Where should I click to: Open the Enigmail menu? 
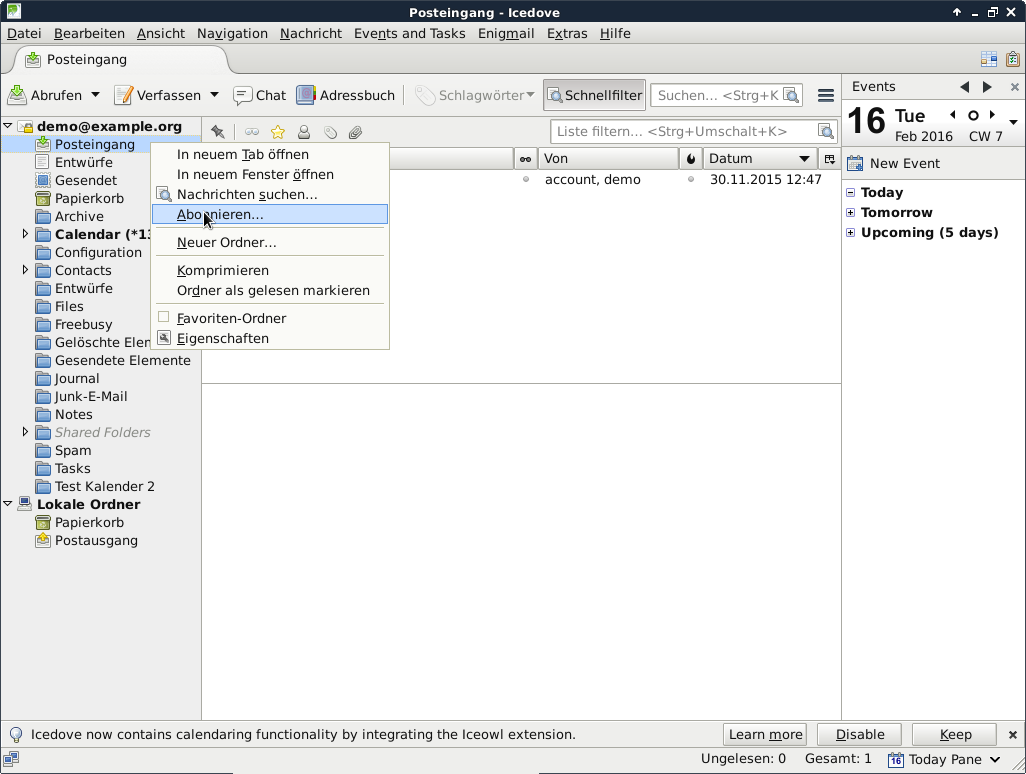(506, 33)
